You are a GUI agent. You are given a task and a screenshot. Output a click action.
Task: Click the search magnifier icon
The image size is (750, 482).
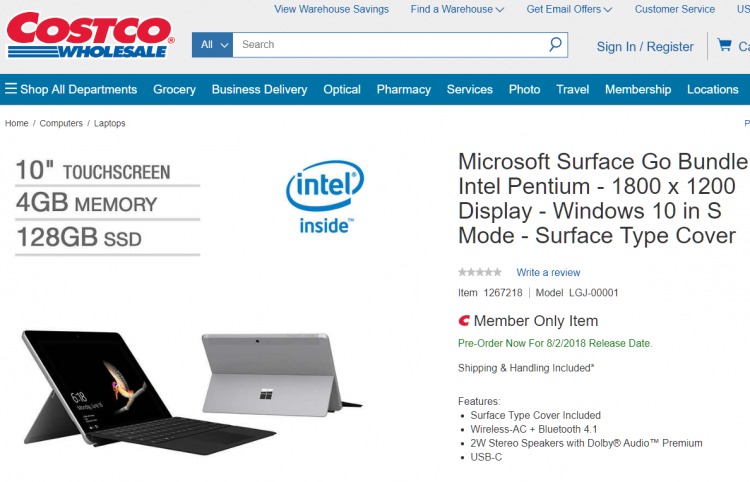tap(555, 44)
